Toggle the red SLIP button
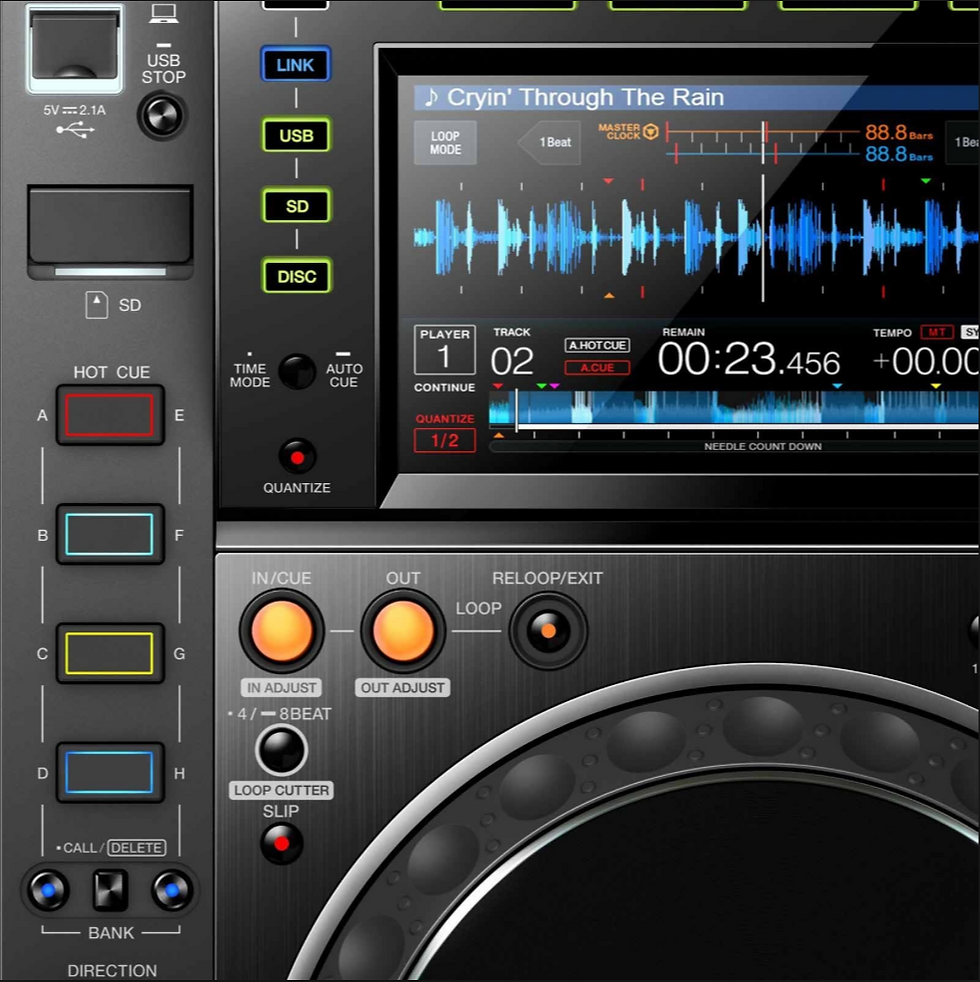This screenshot has width=980, height=982. (x=282, y=844)
